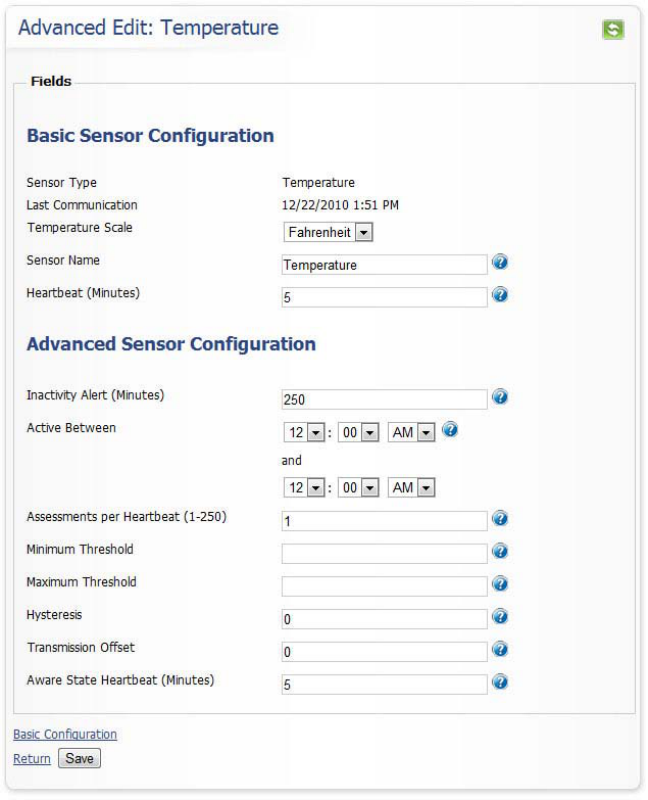Click help icon beside Heartbeat (Minutes) field
This screenshot has width=648, height=800.
point(500,295)
